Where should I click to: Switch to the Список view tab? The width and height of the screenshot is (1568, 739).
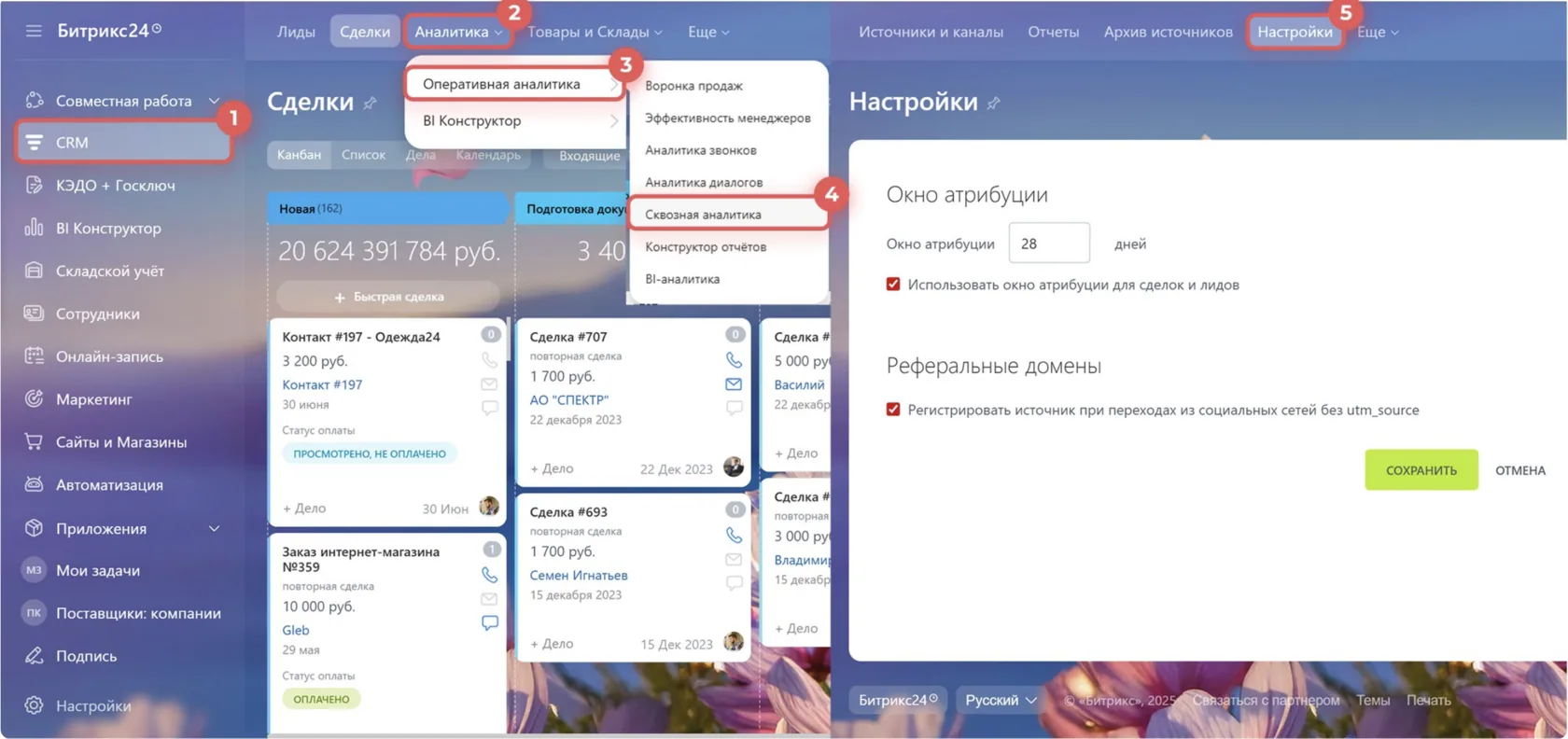tap(363, 155)
